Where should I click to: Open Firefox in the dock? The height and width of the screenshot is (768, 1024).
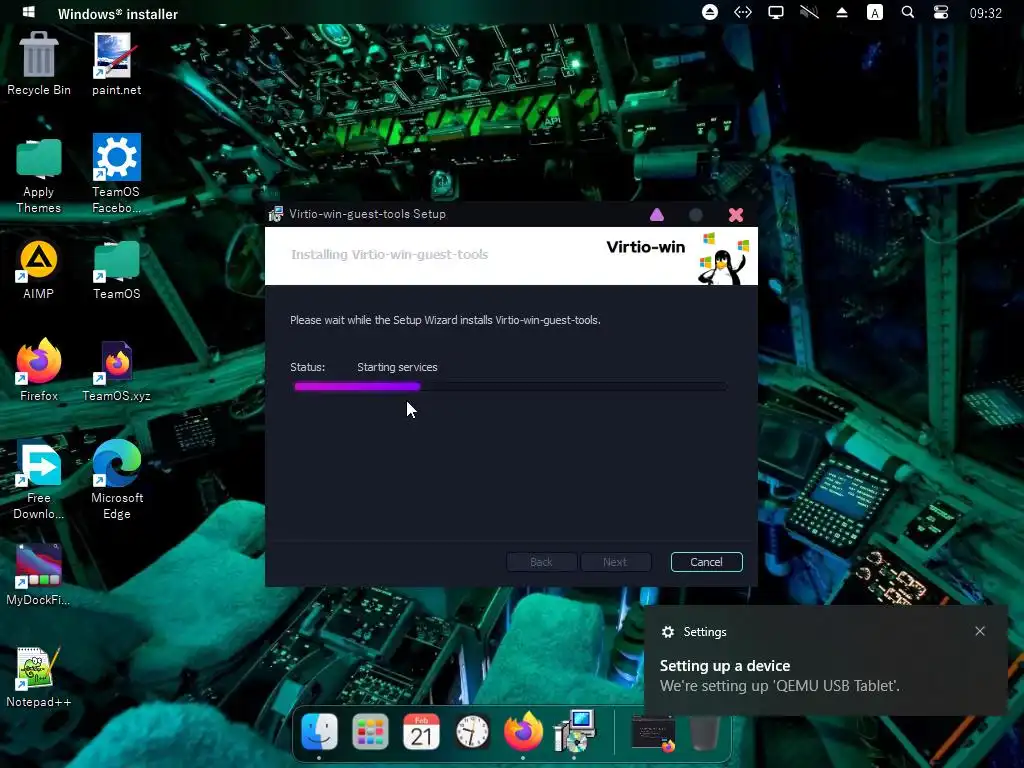click(x=523, y=731)
